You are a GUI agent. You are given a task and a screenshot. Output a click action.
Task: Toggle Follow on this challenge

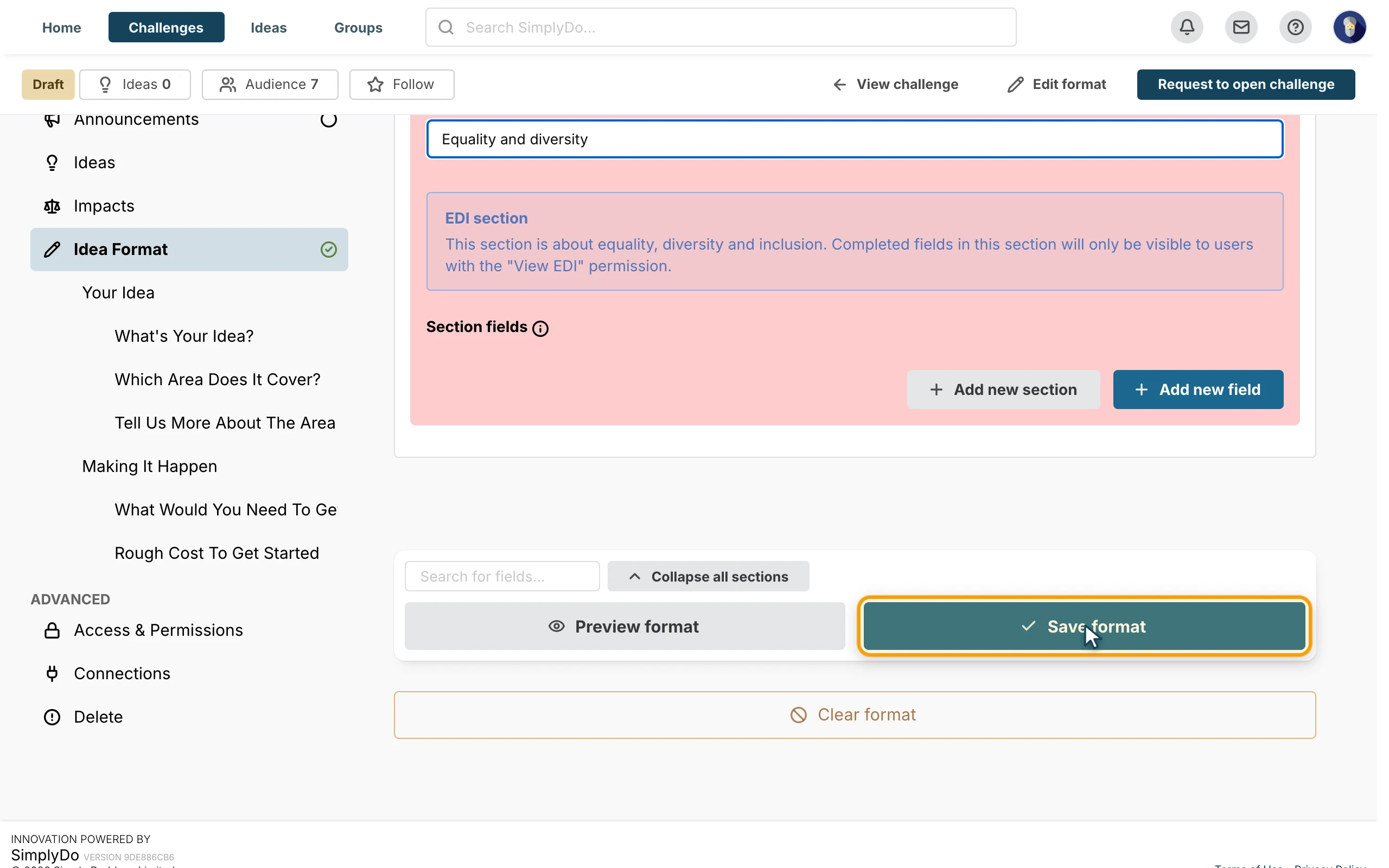tap(402, 85)
